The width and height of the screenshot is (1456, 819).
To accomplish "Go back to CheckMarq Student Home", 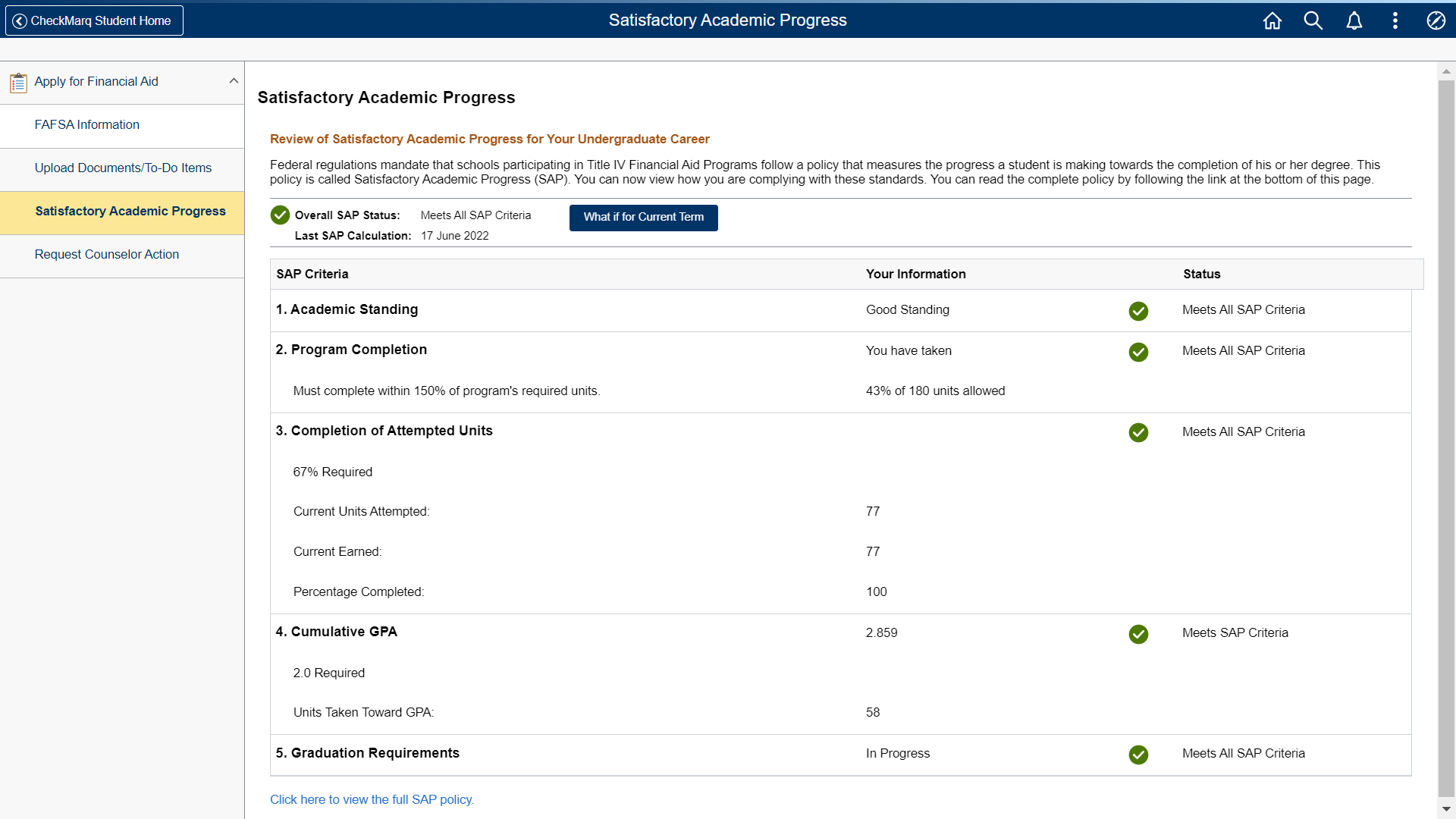I will [x=94, y=20].
